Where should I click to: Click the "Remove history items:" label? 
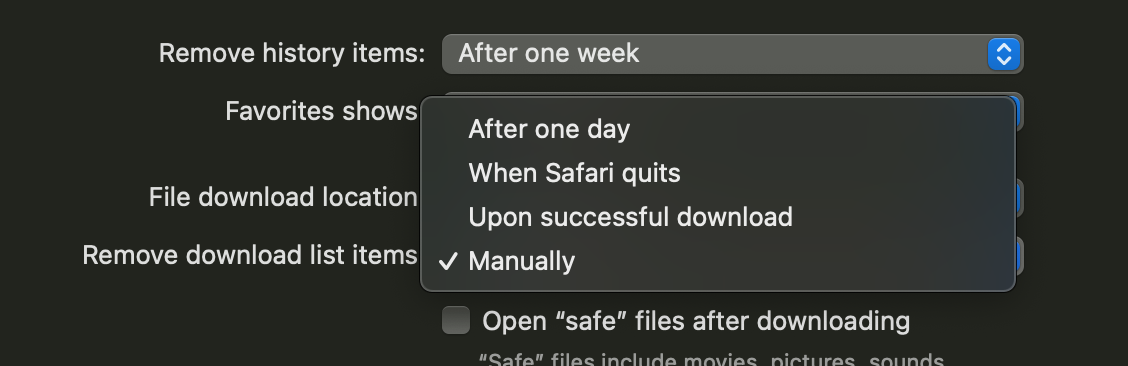pos(291,54)
